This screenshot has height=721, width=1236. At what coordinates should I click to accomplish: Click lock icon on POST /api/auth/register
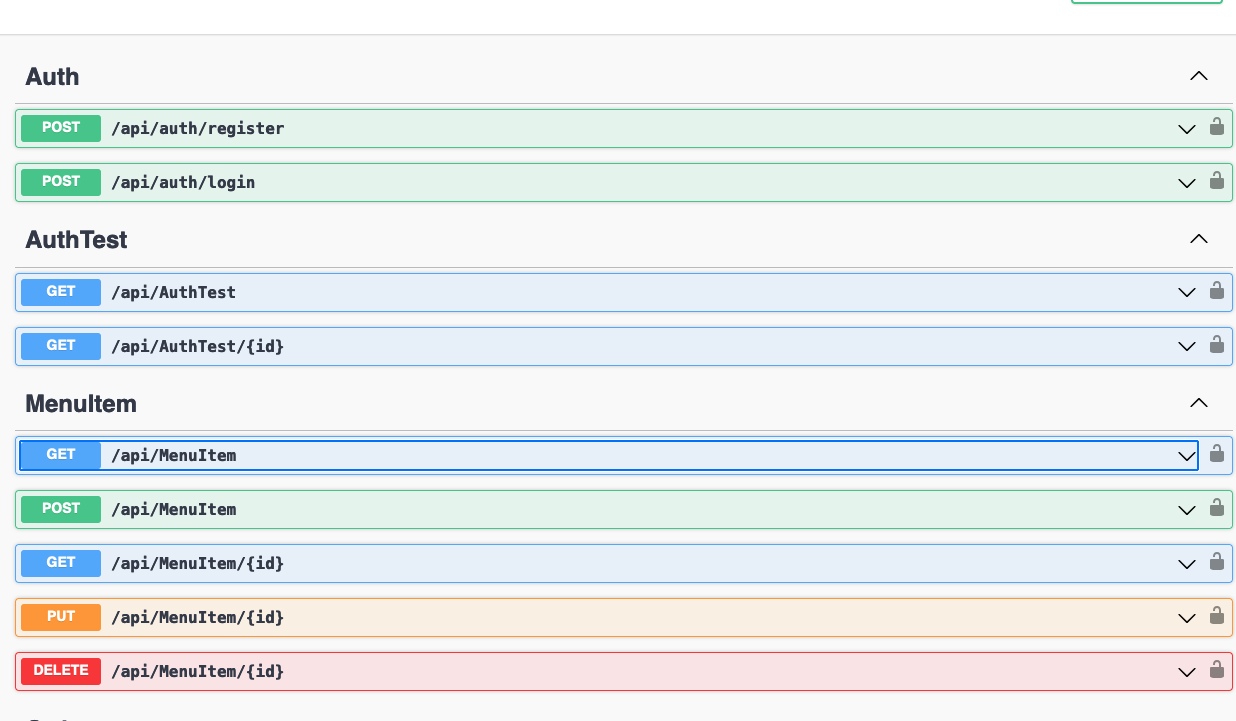coord(1216,127)
